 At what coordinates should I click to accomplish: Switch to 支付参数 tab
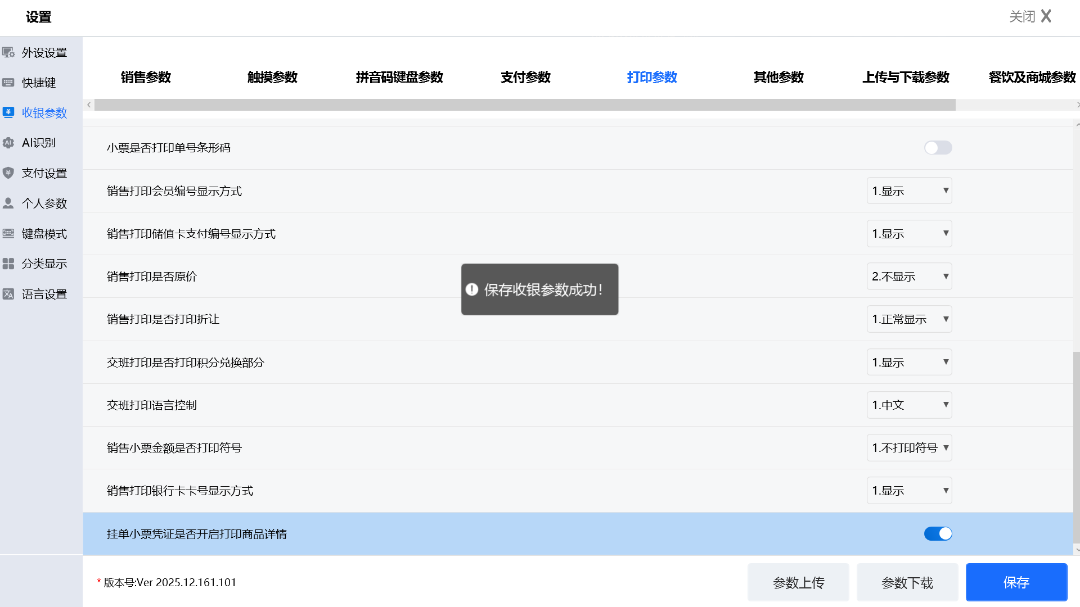click(525, 77)
